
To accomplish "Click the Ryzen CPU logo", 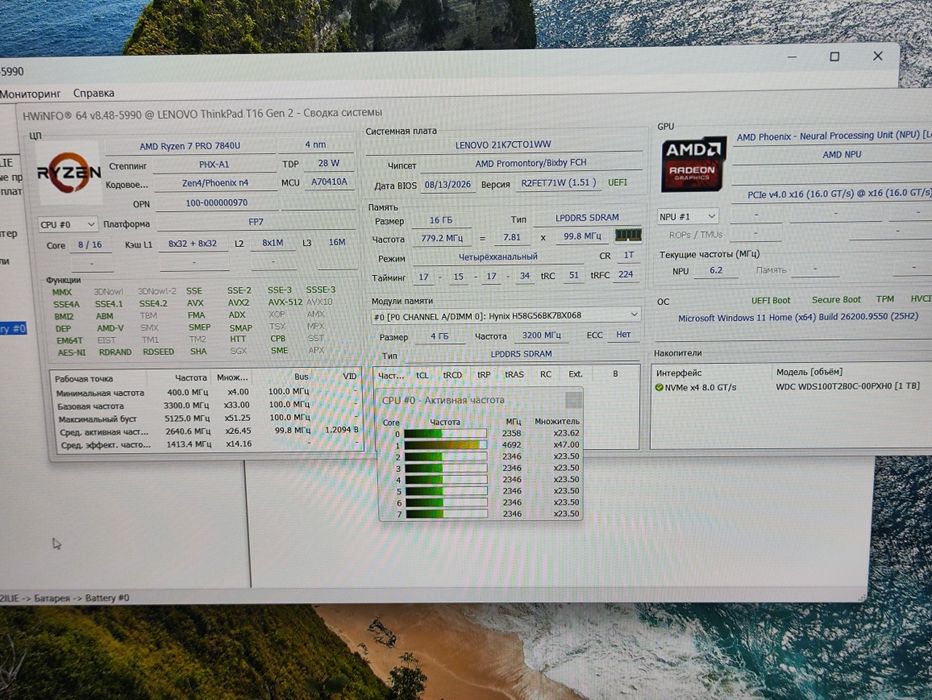I will point(69,174).
